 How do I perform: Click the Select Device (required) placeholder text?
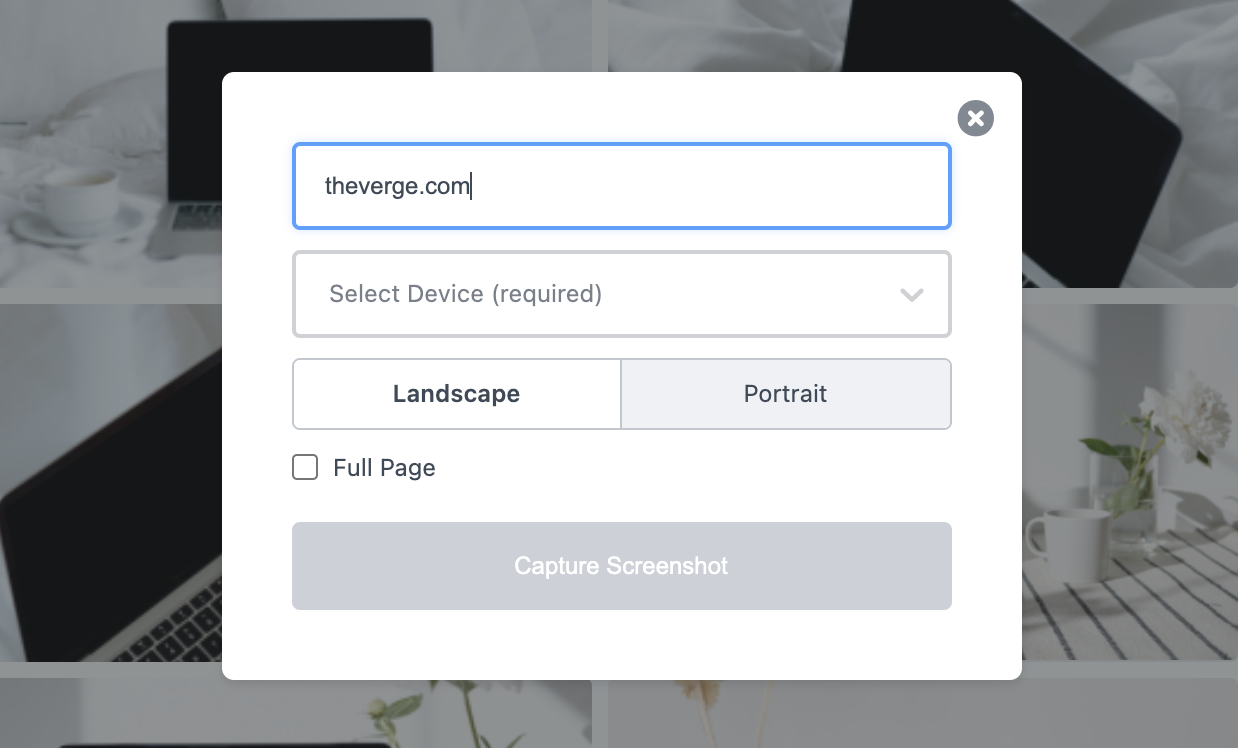[465, 294]
